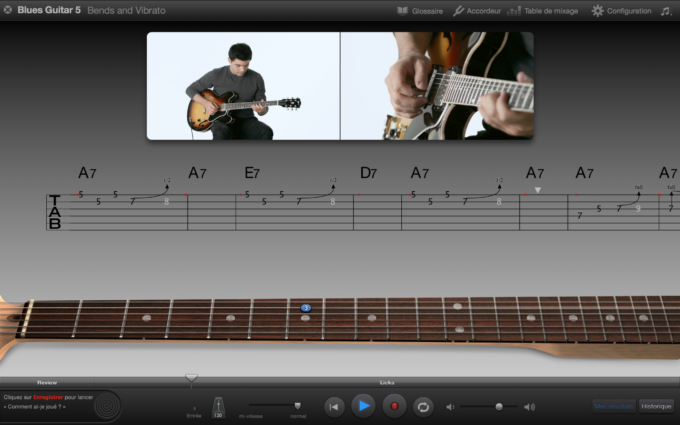Open the Historique button
The height and width of the screenshot is (425, 680).
click(656, 406)
